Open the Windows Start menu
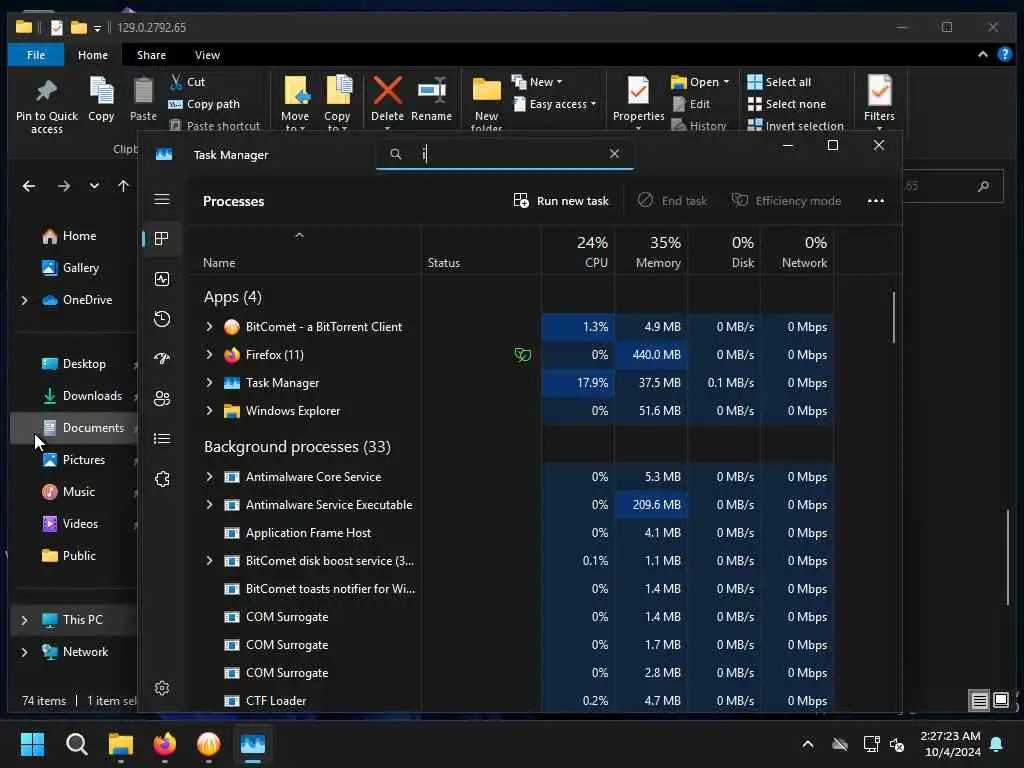1024x768 pixels. click(32, 743)
